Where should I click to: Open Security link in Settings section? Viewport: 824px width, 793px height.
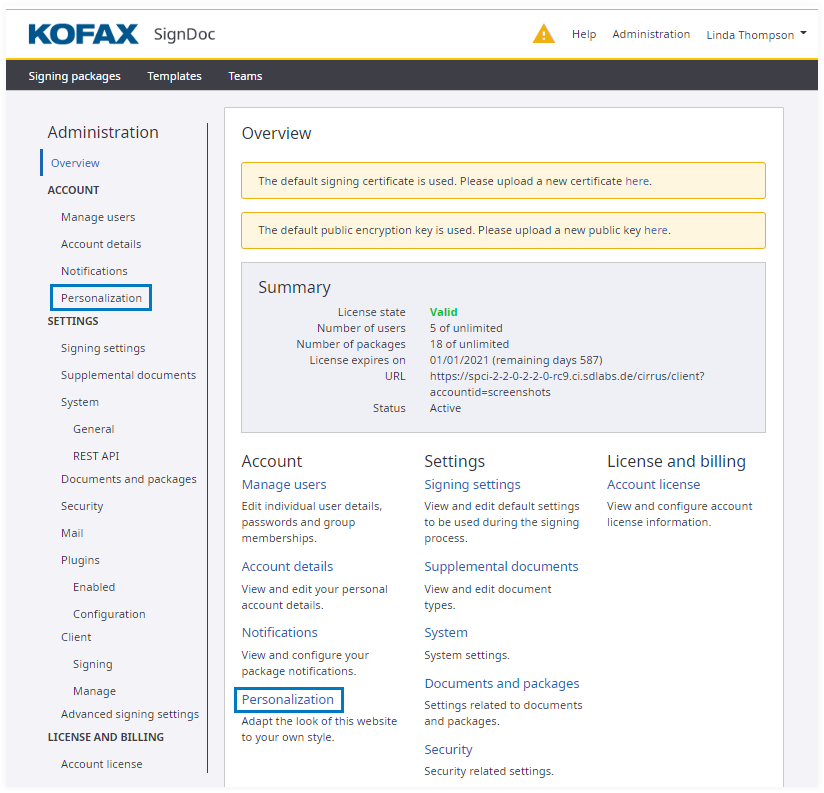tap(448, 750)
